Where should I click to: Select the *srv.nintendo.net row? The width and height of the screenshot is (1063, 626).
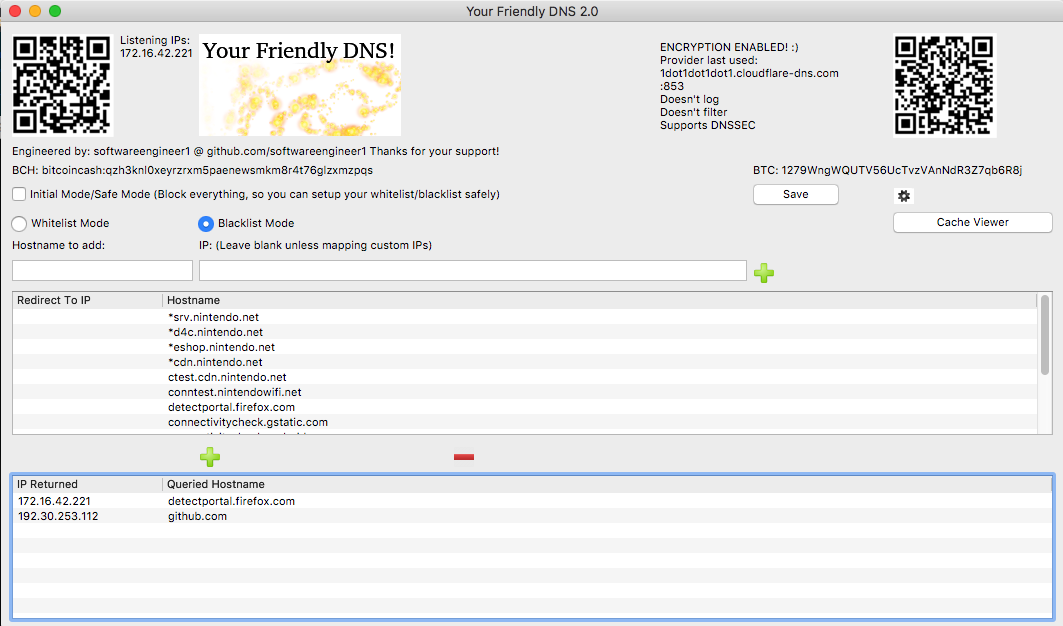525,317
